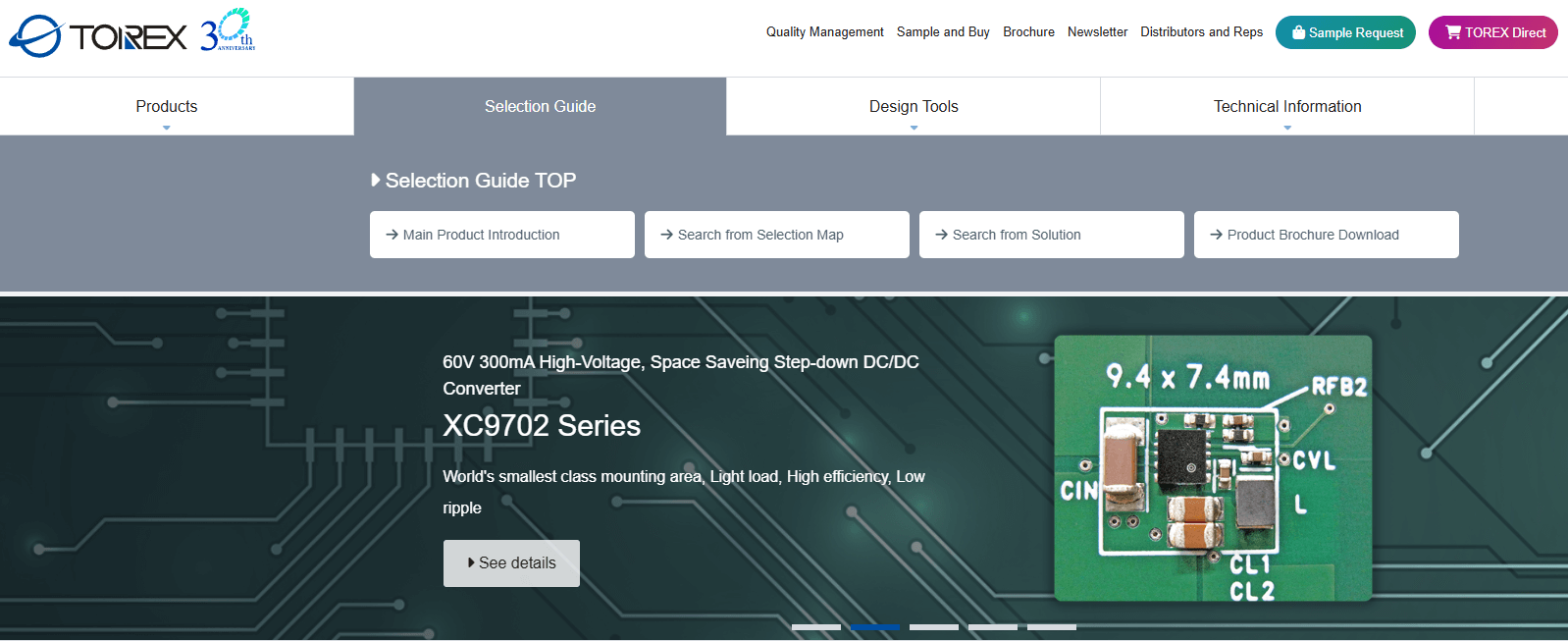Open Product Brochure Download
The width and height of the screenshot is (1568, 641).
tap(1327, 235)
